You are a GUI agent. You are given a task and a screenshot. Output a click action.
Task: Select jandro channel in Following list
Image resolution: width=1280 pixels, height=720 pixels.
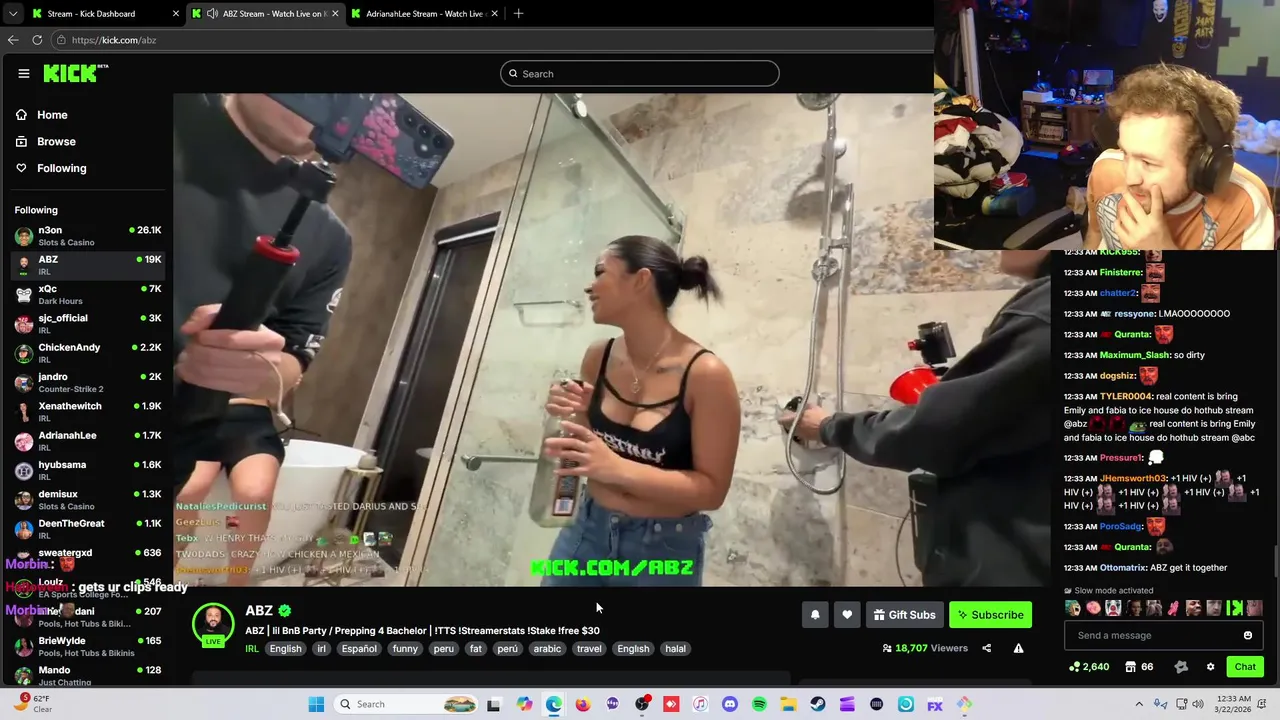tap(87, 382)
